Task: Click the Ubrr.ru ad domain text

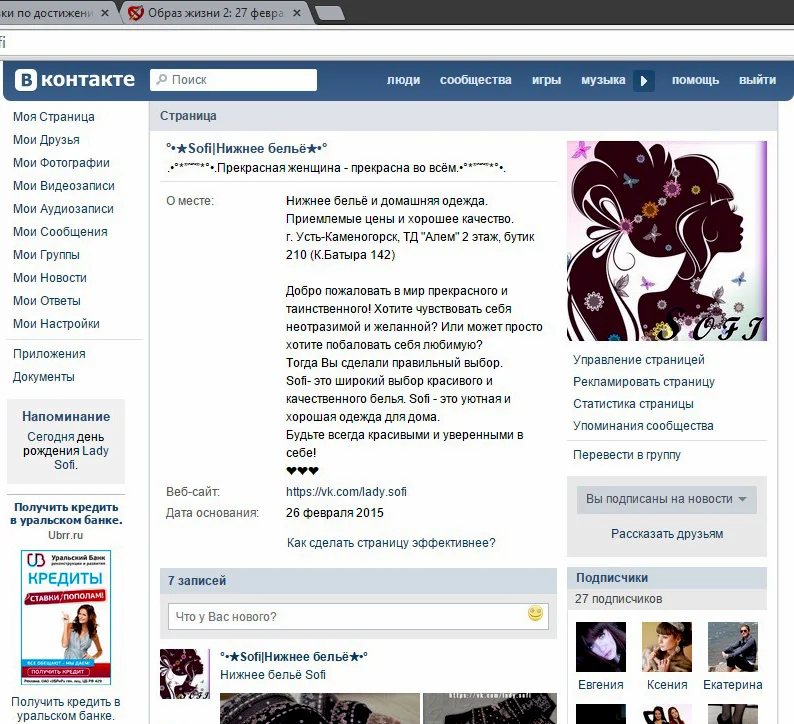Action: click(65, 535)
